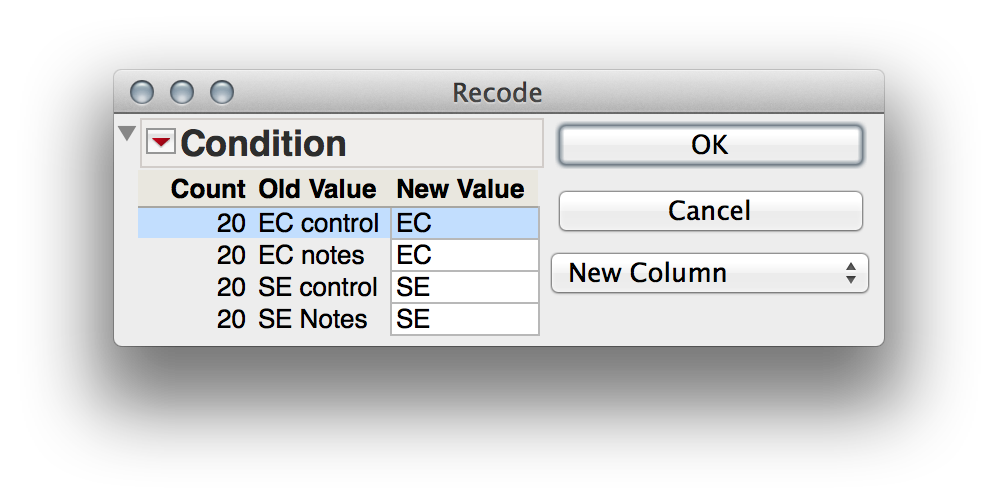Zoom the Recode window
Viewport: 998px width, 504px height.
pyautogui.click(x=222, y=93)
